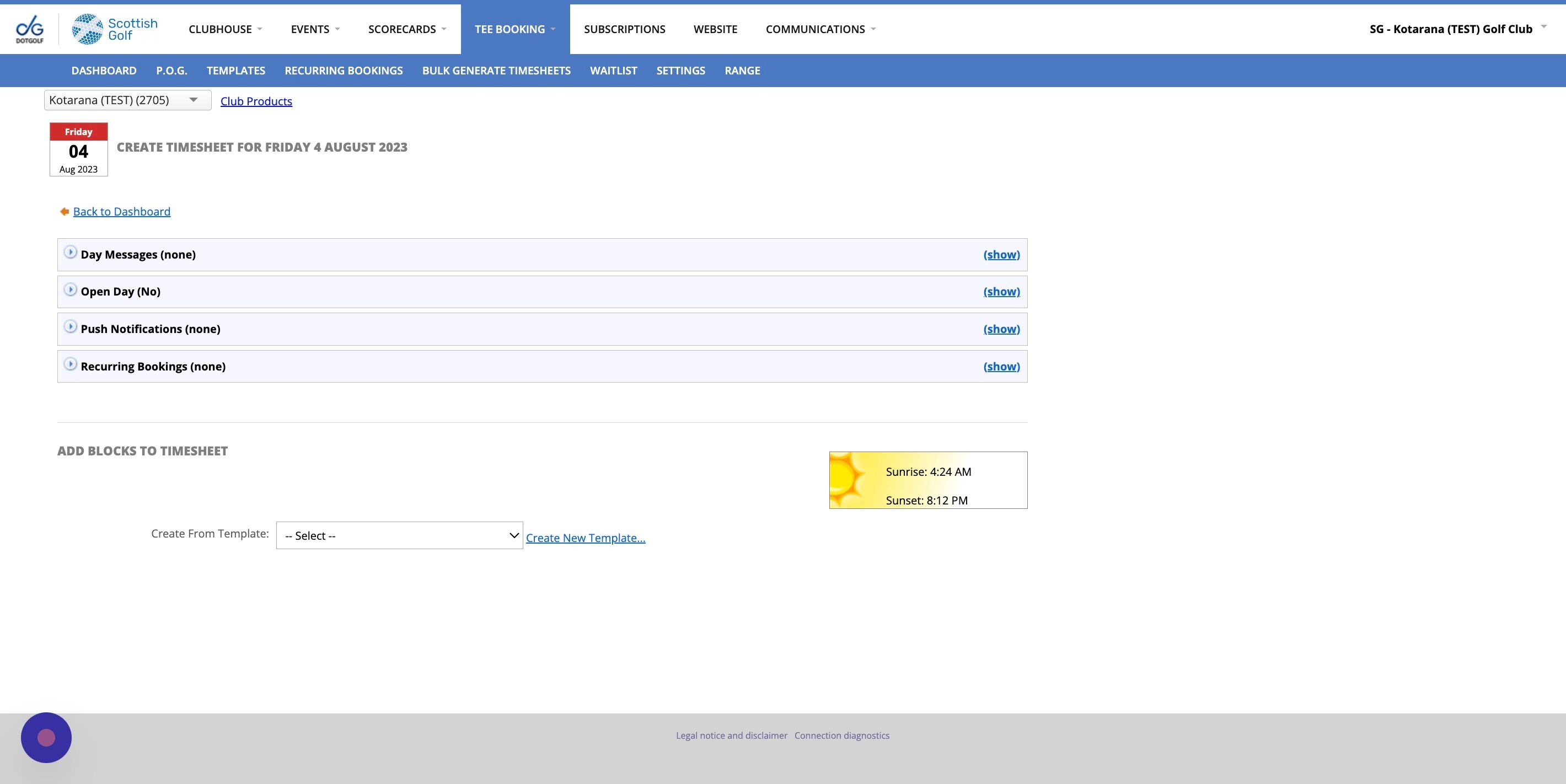Click the Open Day circle arrow icon
1566x784 pixels.
[x=71, y=289]
